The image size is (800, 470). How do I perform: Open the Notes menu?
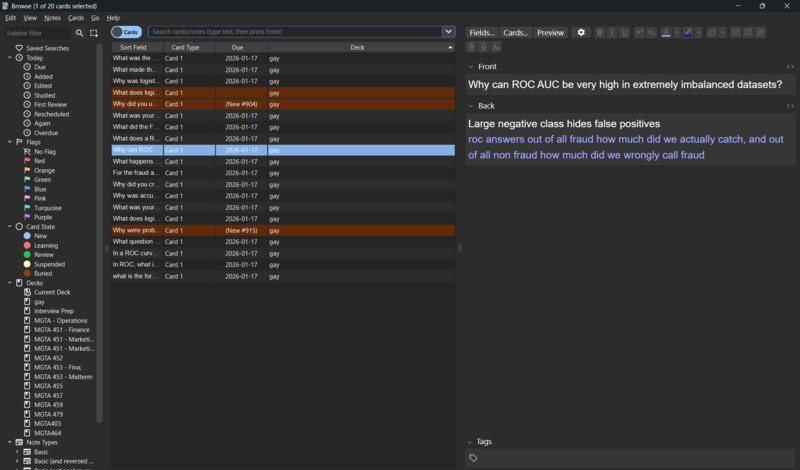pos(52,18)
